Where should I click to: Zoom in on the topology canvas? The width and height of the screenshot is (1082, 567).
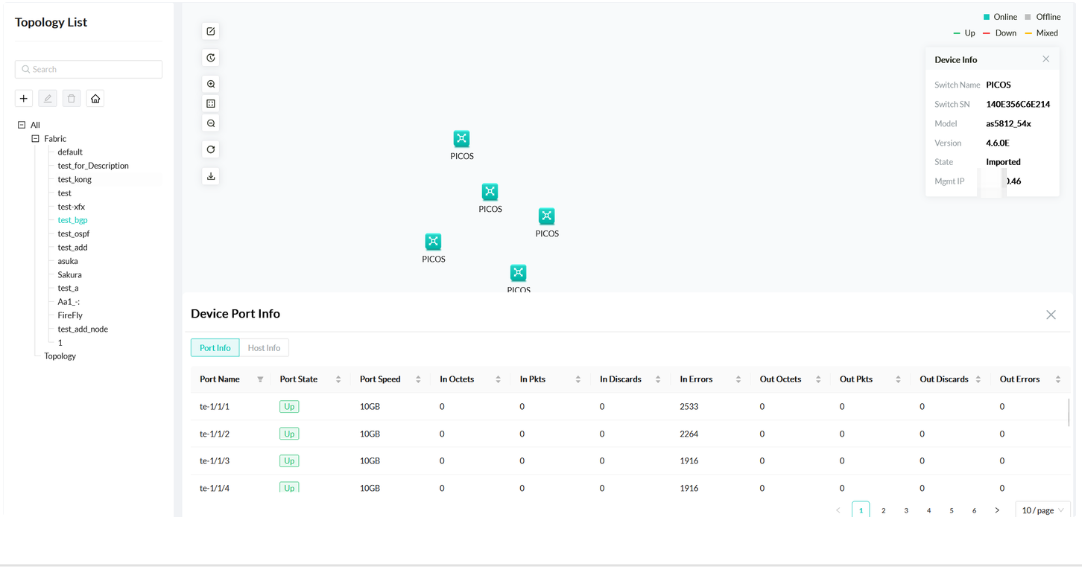coord(211,85)
